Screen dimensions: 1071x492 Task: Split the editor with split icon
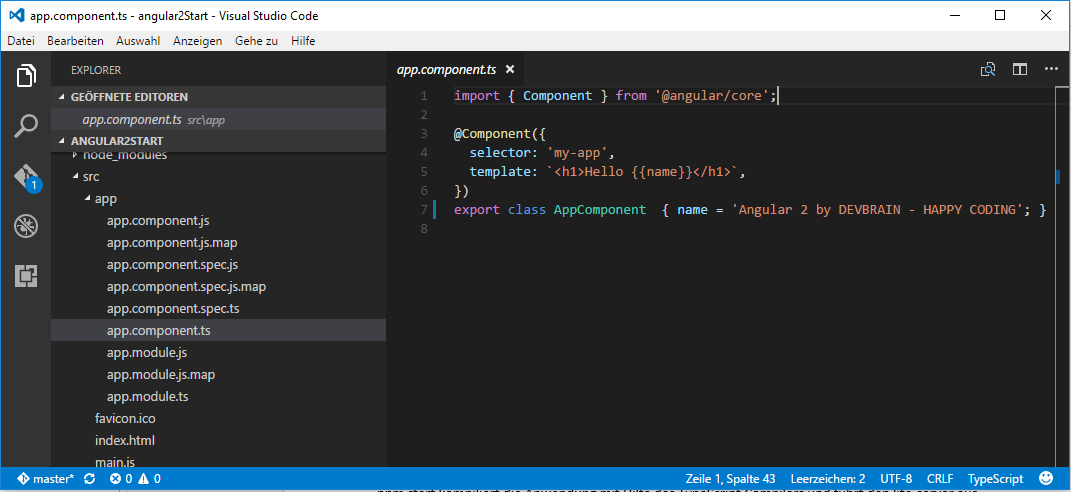pyautogui.click(x=1020, y=69)
